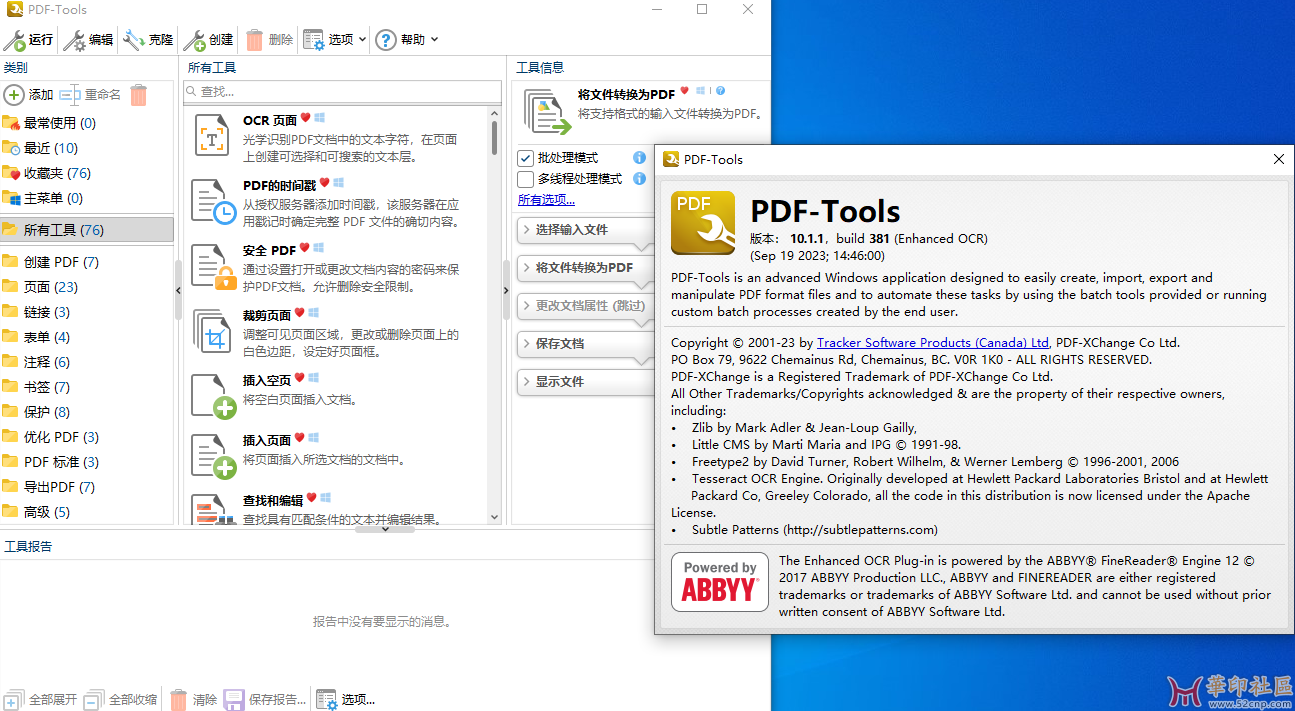Click the 查找 search field
Image resolution: width=1295 pixels, height=711 pixels.
(x=342, y=92)
